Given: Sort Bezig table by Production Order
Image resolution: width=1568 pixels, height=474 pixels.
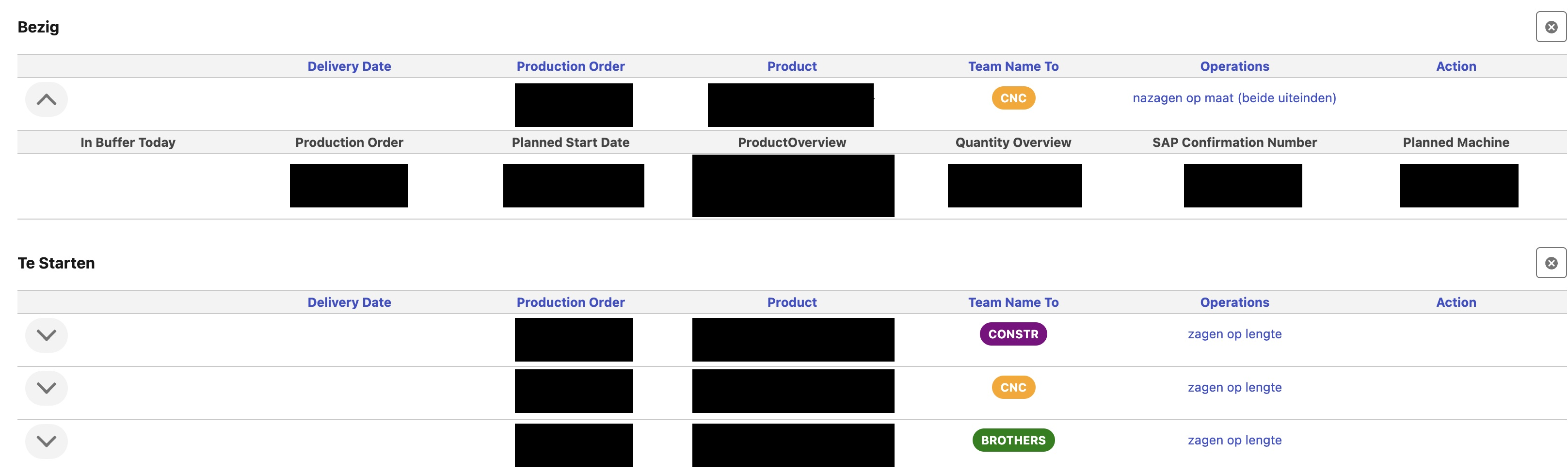Looking at the screenshot, I should [x=570, y=66].
